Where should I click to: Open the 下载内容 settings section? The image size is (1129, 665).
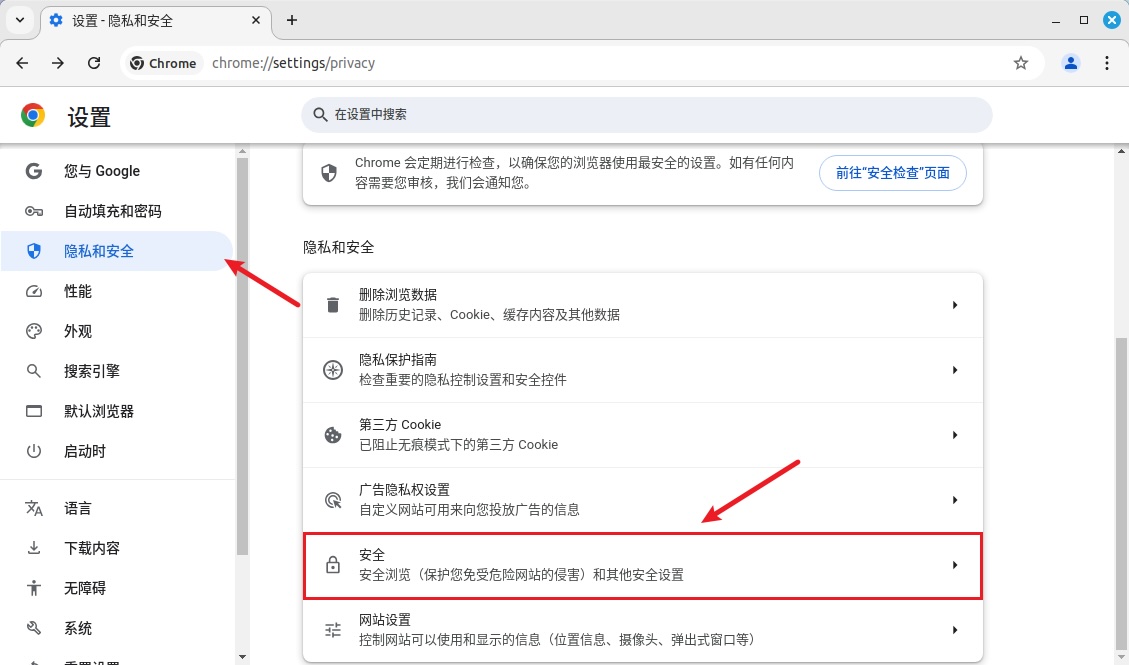[x=117, y=548]
